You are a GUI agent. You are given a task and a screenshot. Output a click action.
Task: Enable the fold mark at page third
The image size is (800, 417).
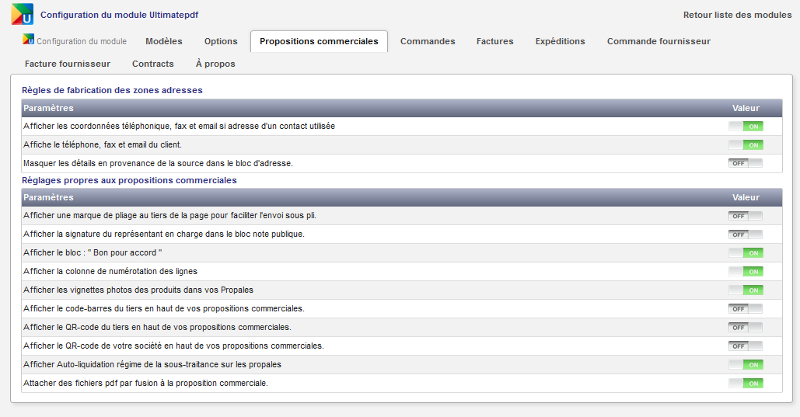[745, 216]
